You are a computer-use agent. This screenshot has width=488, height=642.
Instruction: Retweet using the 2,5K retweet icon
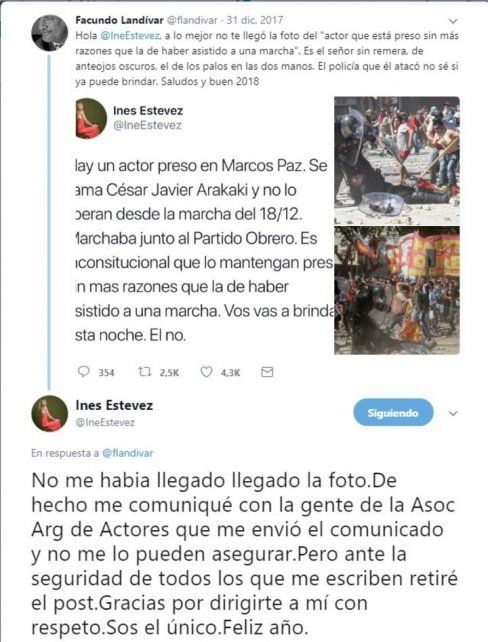click(145, 372)
